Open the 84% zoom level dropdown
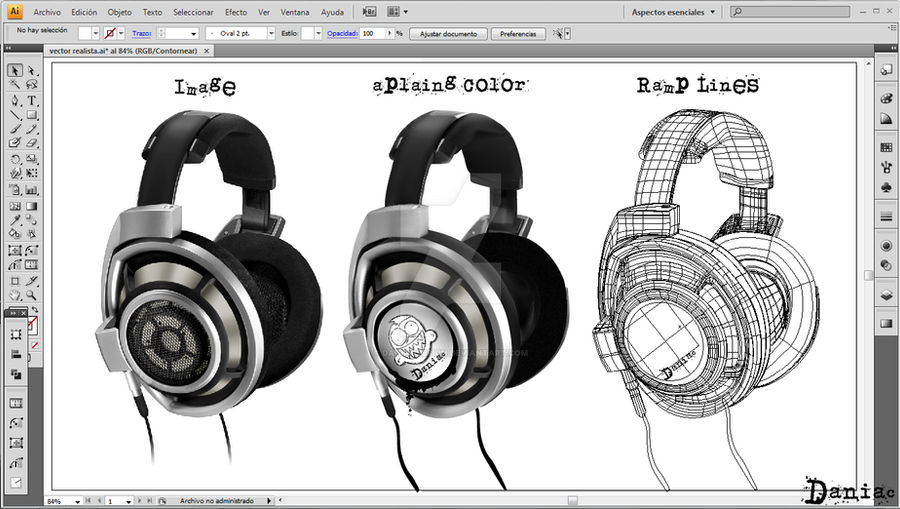The image size is (900, 509). pos(77,501)
